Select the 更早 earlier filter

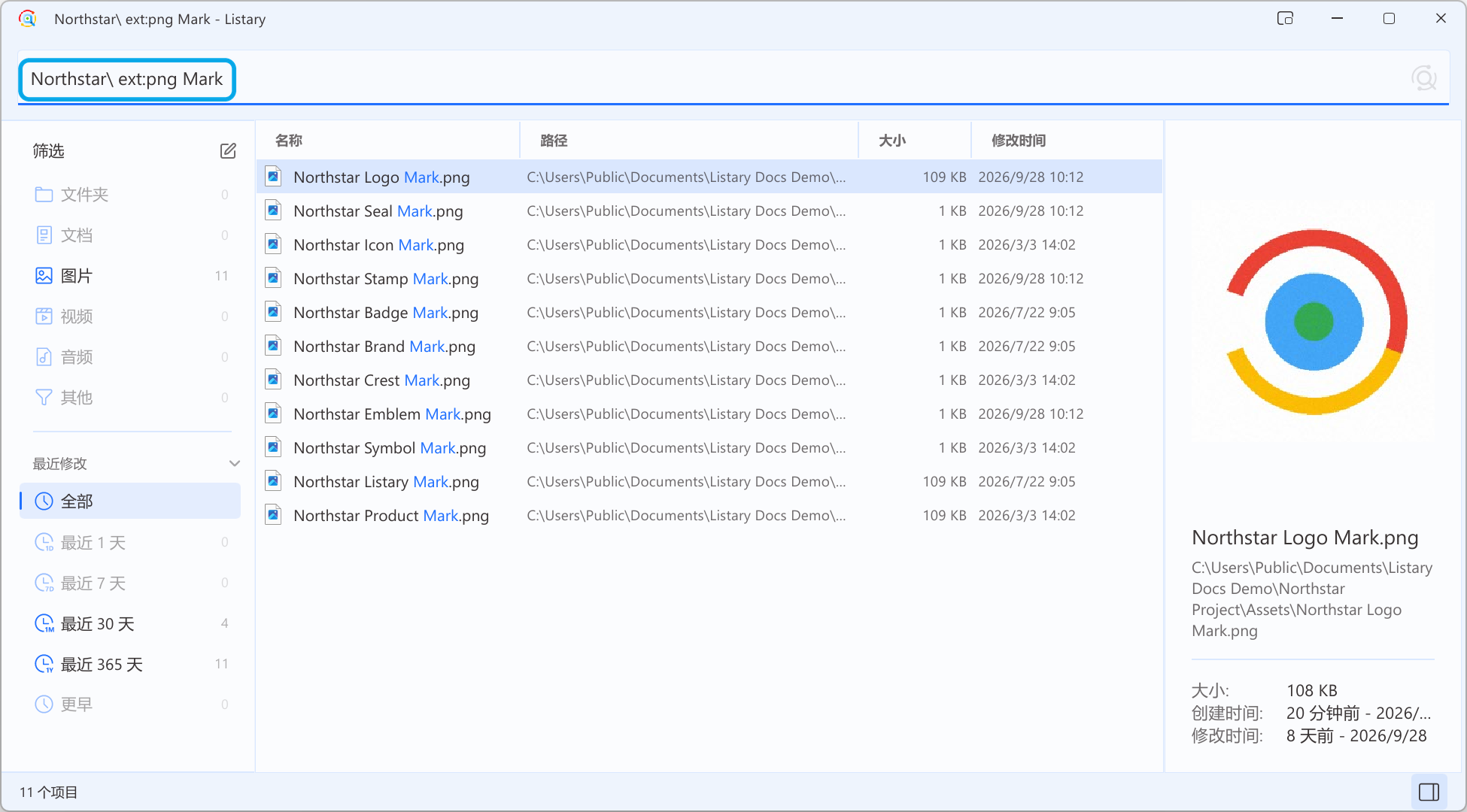coord(130,704)
